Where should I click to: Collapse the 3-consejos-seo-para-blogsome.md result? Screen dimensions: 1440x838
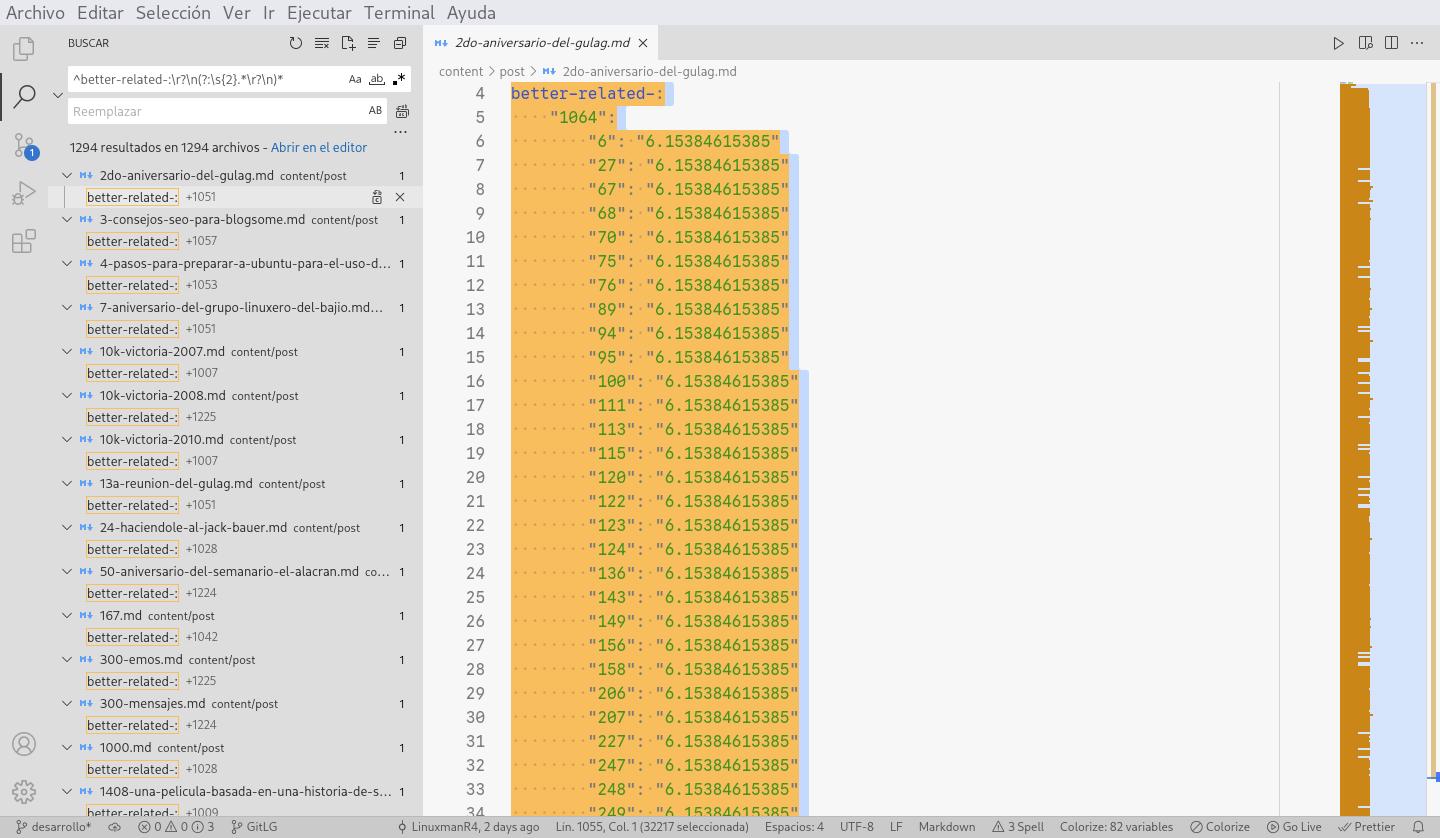point(67,219)
